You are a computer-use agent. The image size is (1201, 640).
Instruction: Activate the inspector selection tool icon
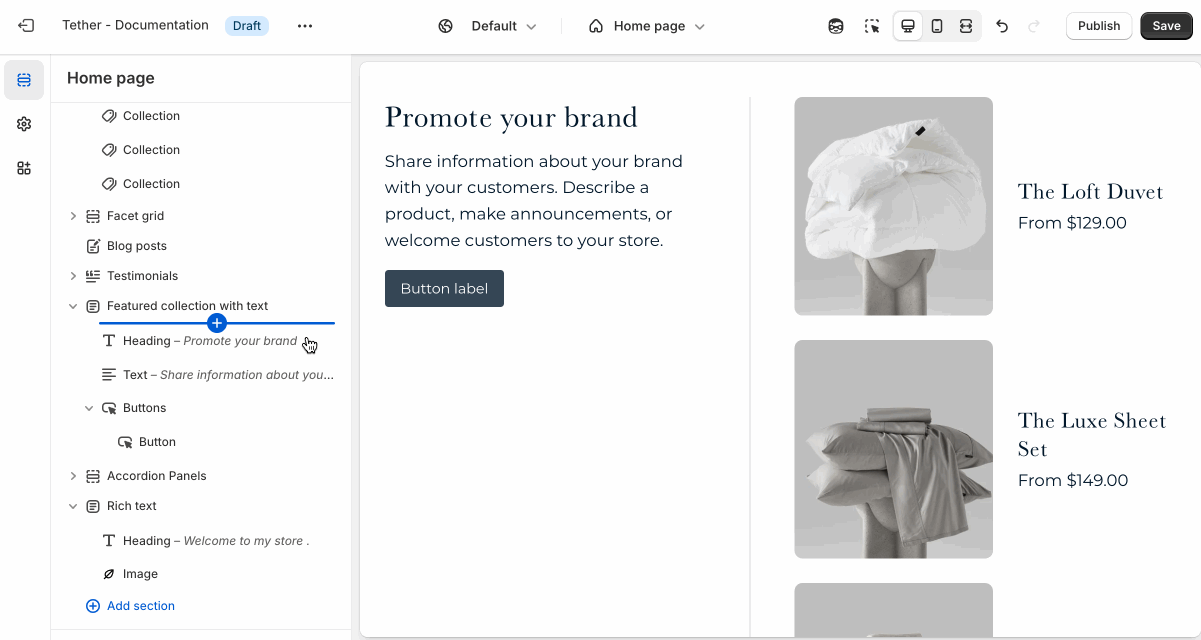[x=872, y=26]
